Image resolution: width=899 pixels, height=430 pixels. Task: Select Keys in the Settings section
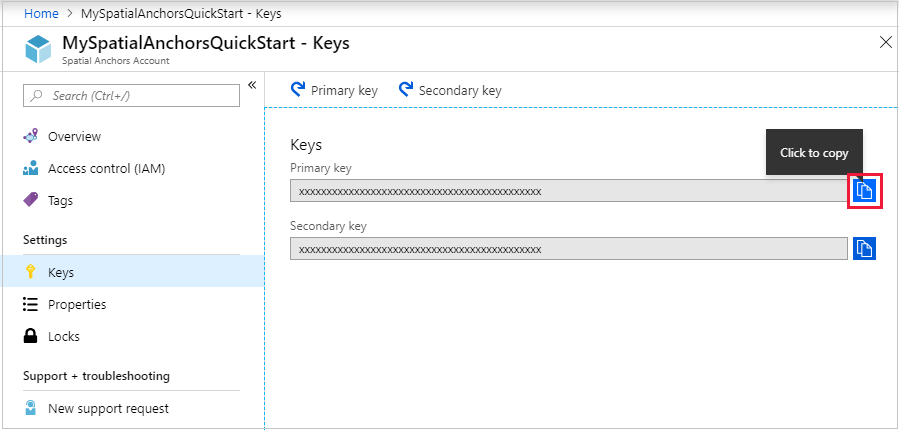132,271
